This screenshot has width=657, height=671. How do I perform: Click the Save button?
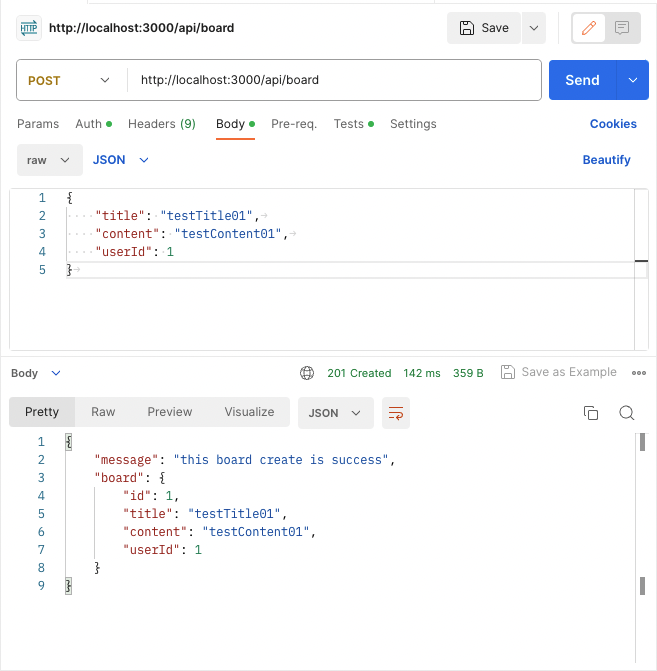(484, 28)
